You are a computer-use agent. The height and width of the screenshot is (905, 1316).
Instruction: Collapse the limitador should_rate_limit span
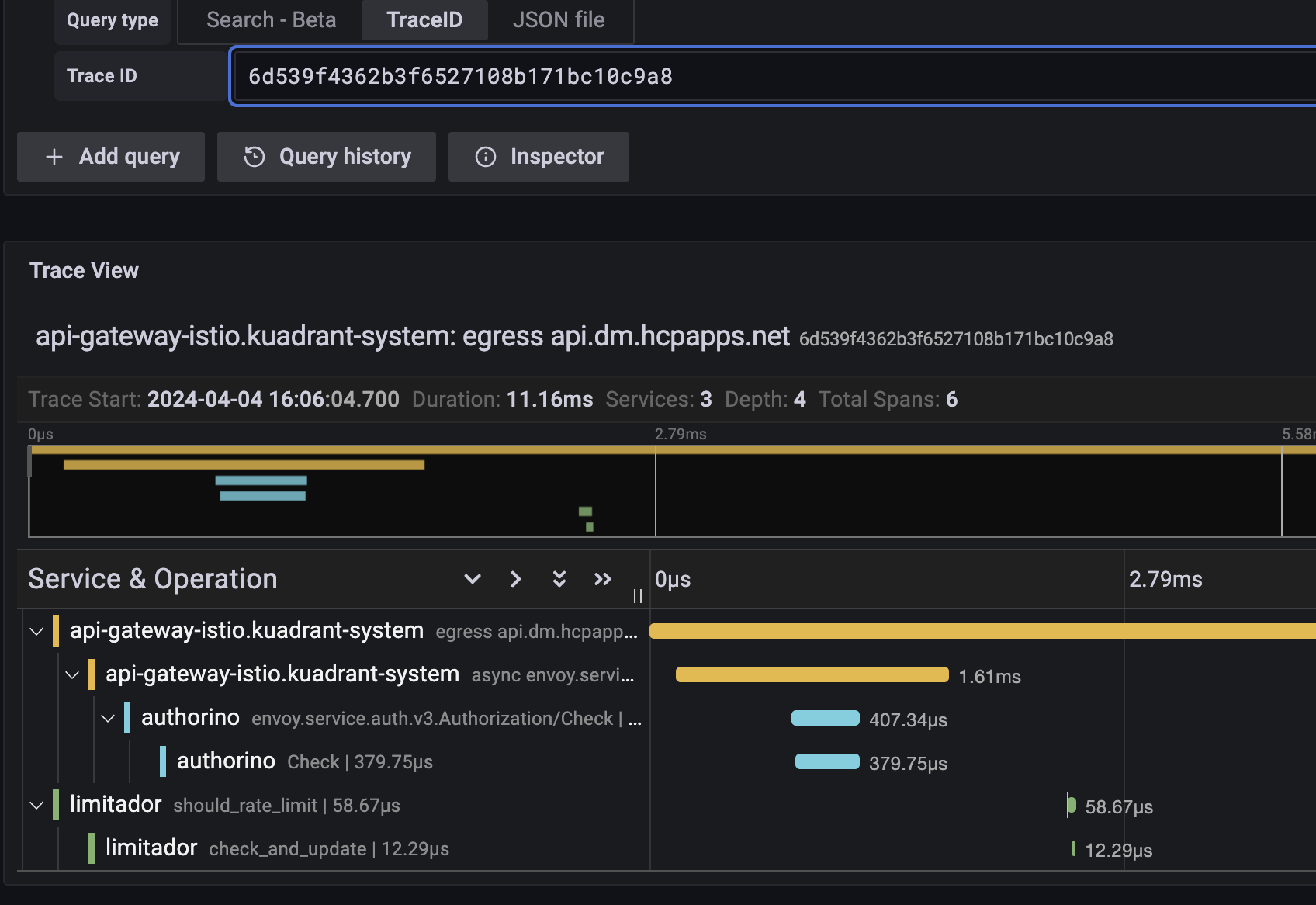pos(36,805)
